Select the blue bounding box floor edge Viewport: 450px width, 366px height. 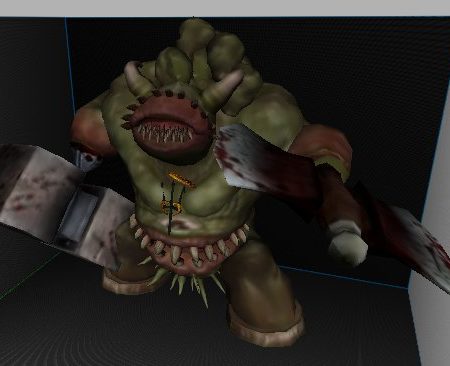(343, 277)
